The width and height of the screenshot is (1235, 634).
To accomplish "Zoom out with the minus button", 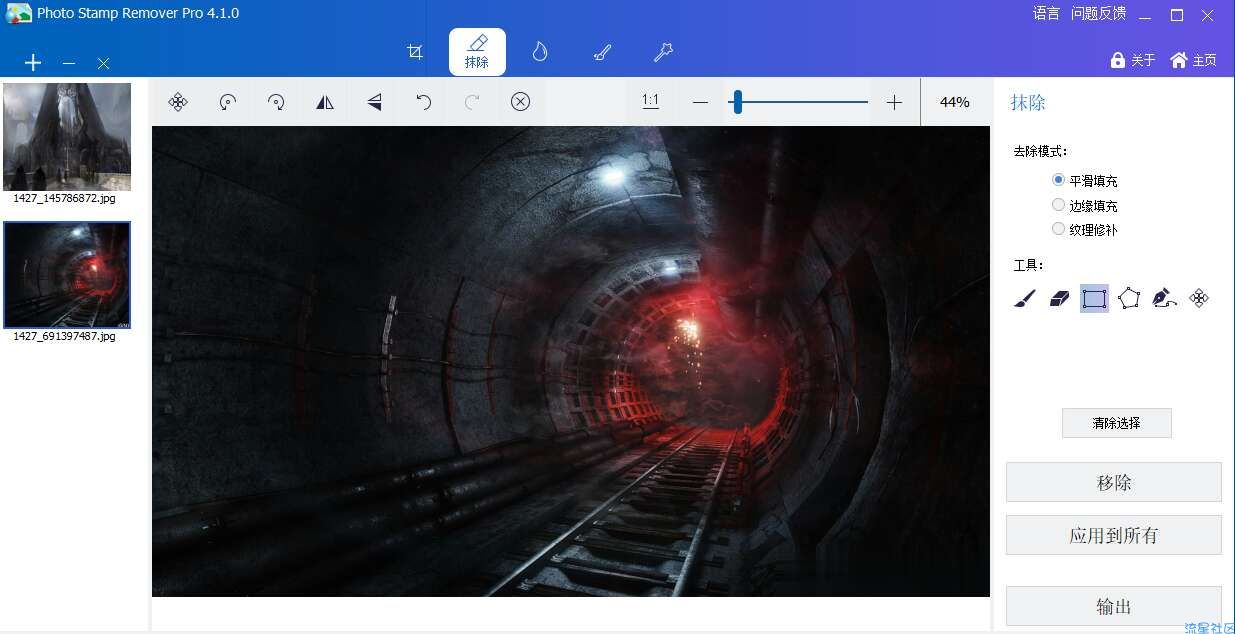I will pyautogui.click(x=700, y=102).
